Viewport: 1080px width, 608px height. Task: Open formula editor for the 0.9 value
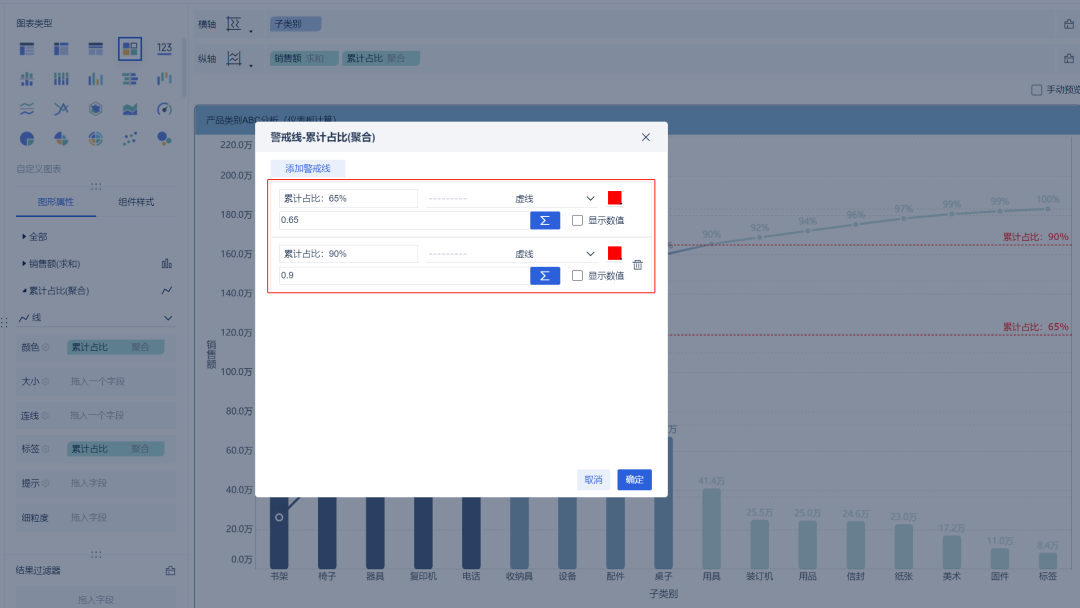tap(545, 275)
